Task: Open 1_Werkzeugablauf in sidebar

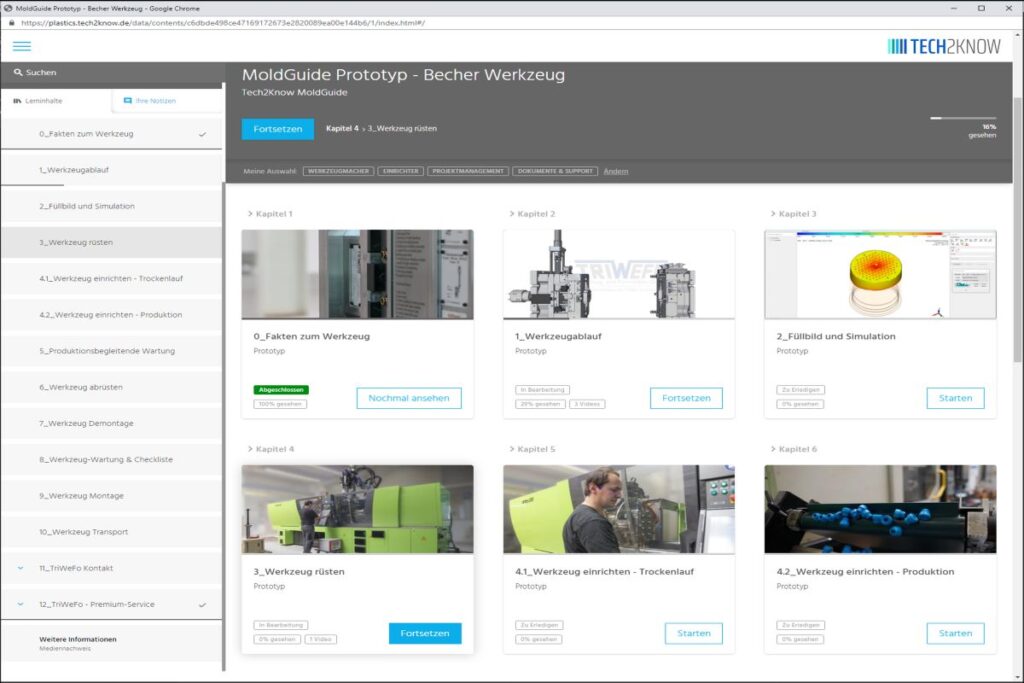Action: point(112,170)
